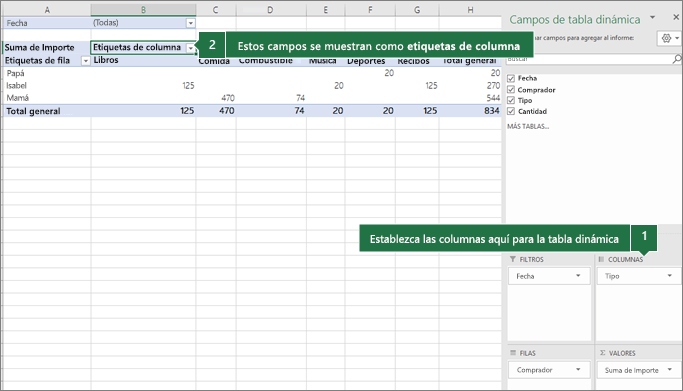The width and height of the screenshot is (683, 391).
Task: Select the Comprador field name in field list
Action: pos(536,90)
